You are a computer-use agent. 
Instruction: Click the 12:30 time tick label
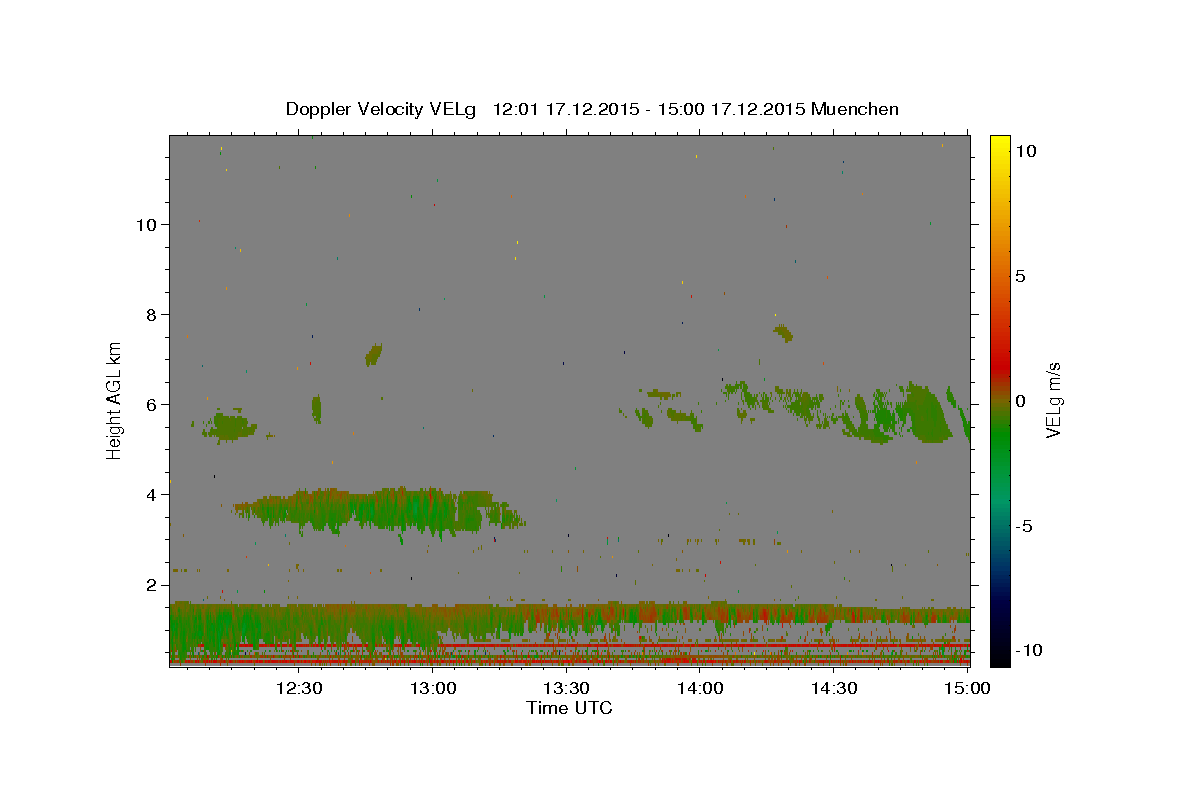(298, 688)
